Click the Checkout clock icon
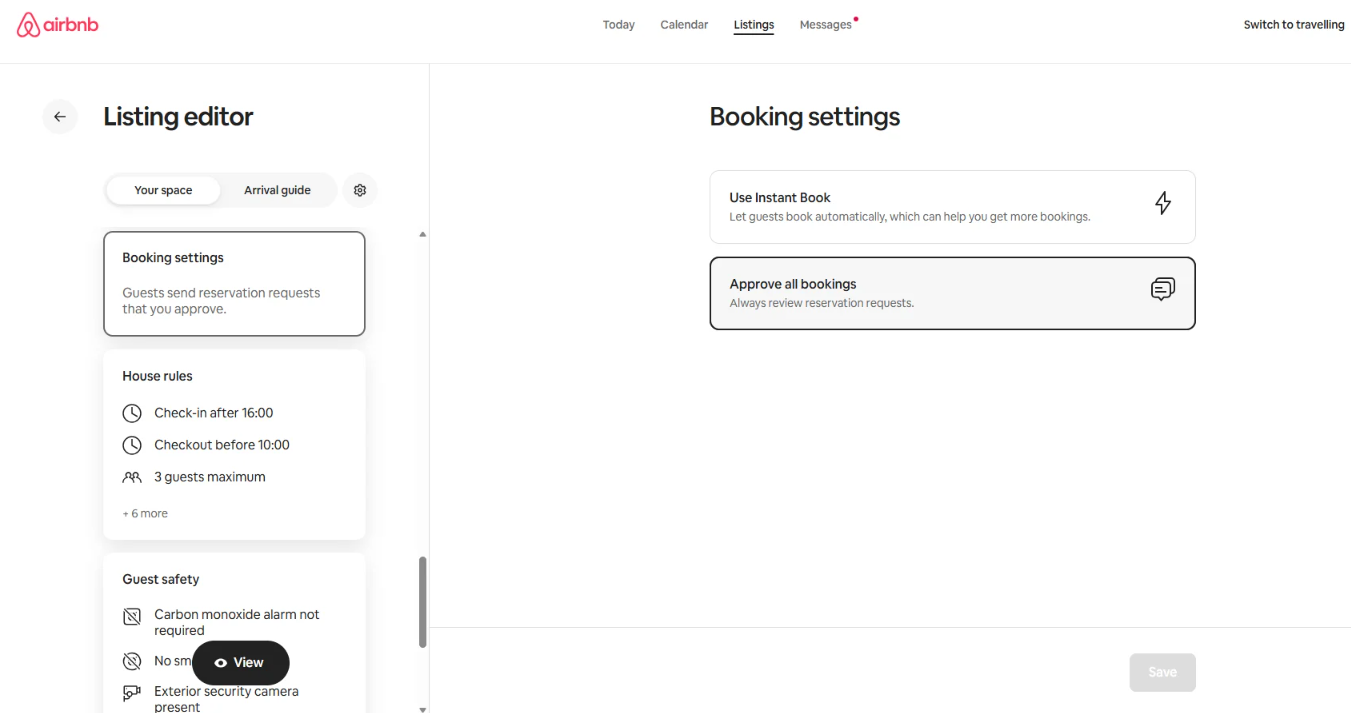This screenshot has width=1351, height=713. [132, 445]
